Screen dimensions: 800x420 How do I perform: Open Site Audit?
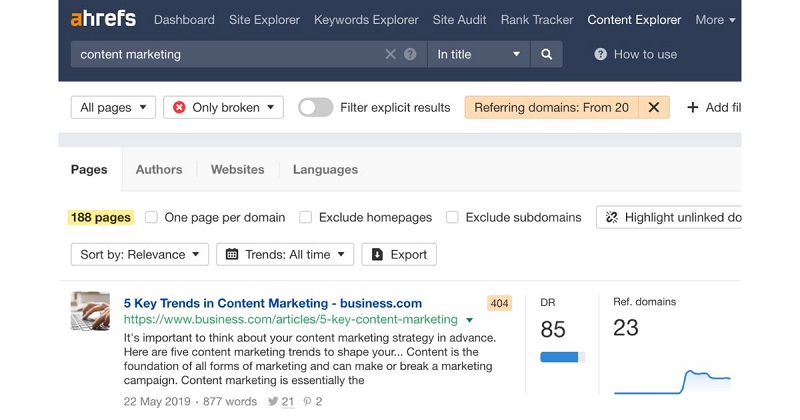(459, 20)
